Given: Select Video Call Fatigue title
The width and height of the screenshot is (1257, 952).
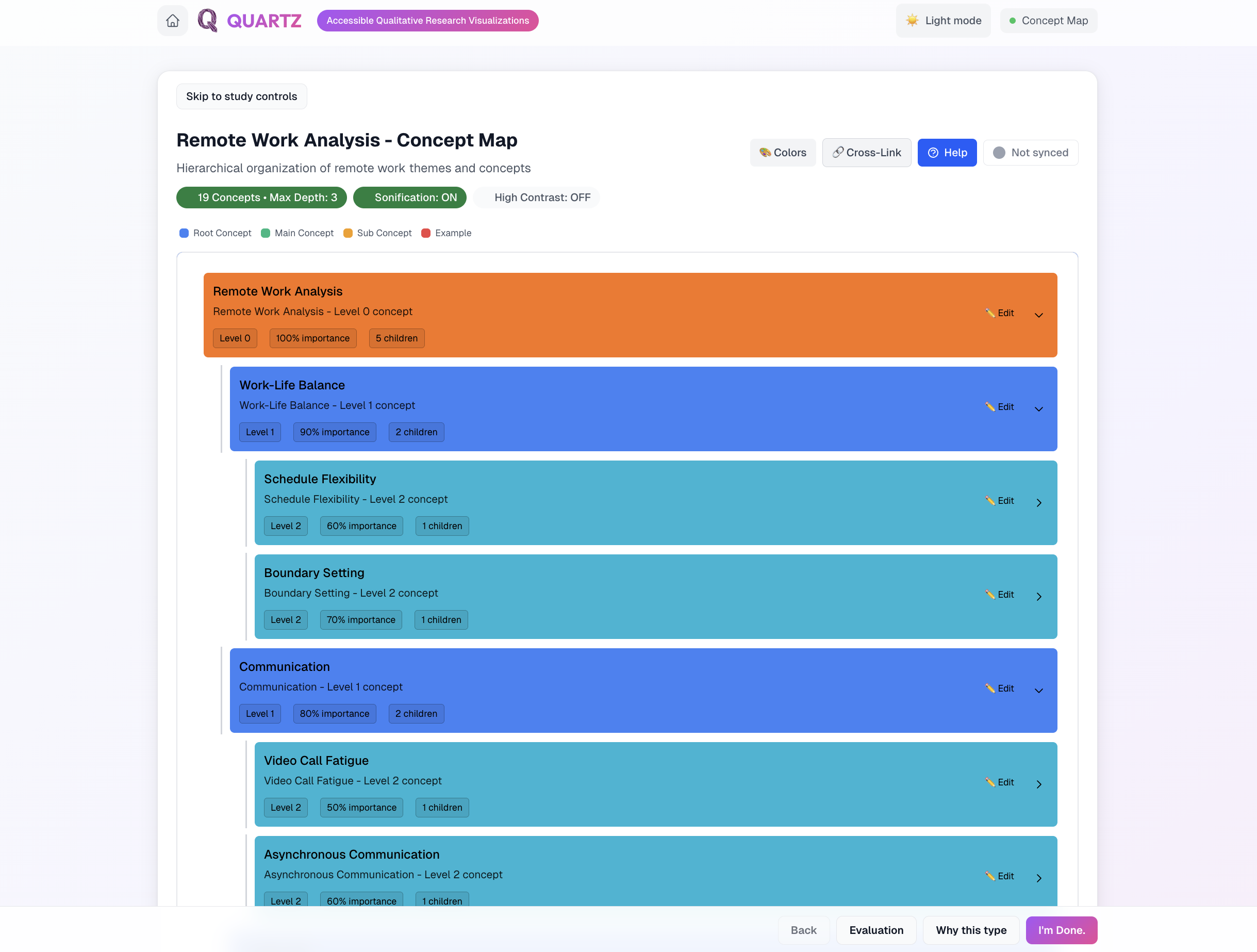Looking at the screenshot, I should pyautogui.click(x=316, y=760).
